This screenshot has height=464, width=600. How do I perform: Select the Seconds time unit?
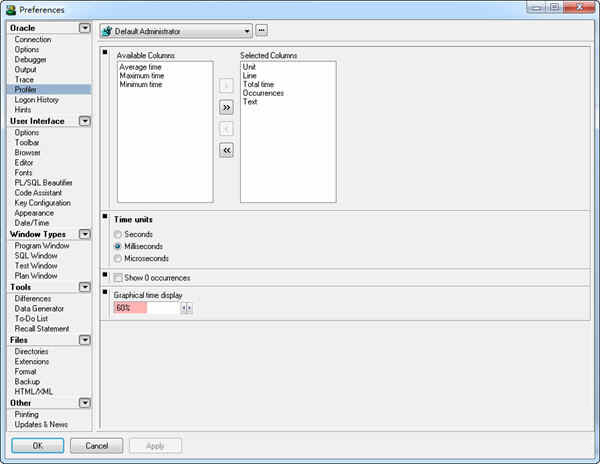point(118,234)
